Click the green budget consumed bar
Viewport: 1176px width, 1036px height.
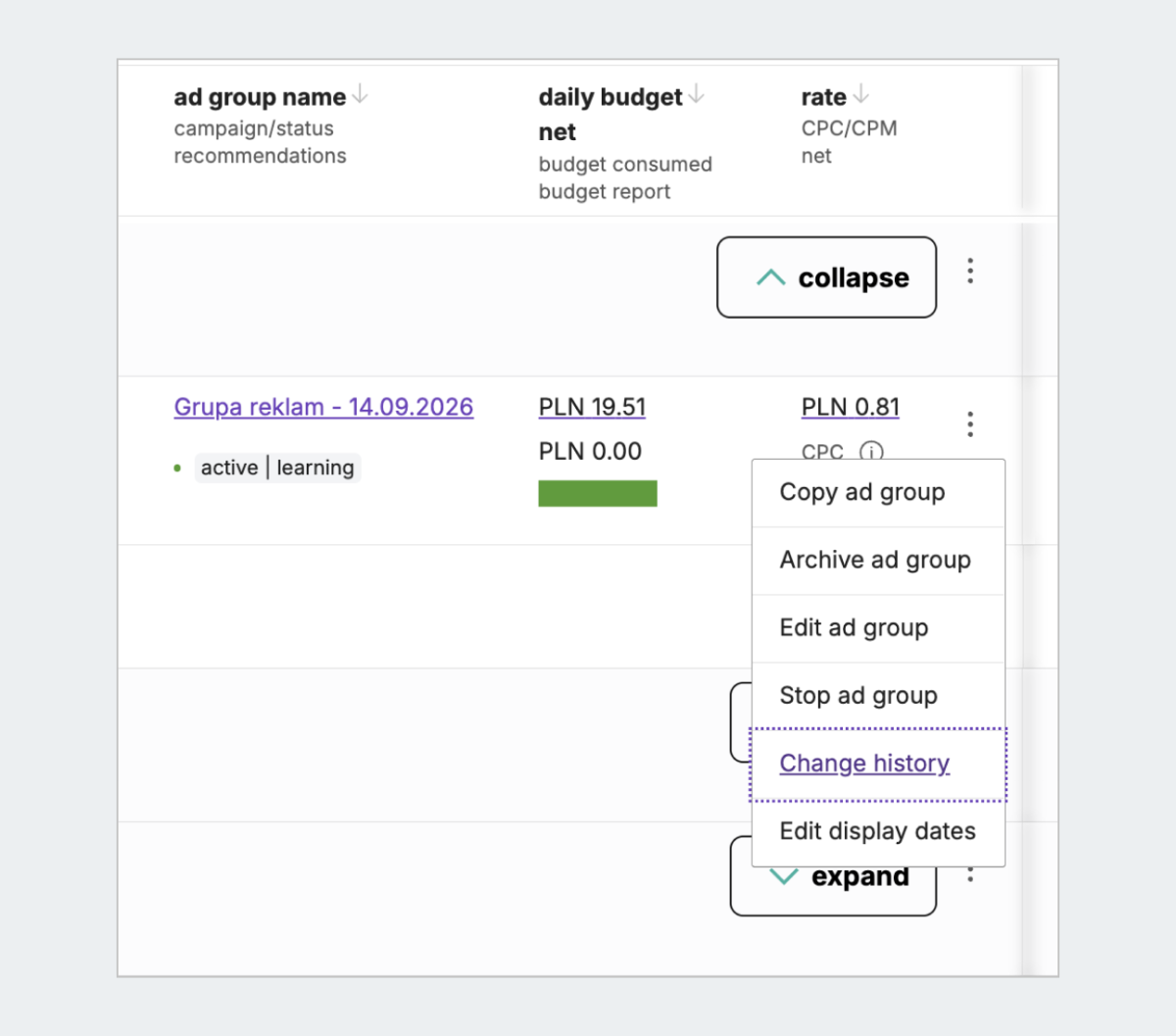pos(598,493)
